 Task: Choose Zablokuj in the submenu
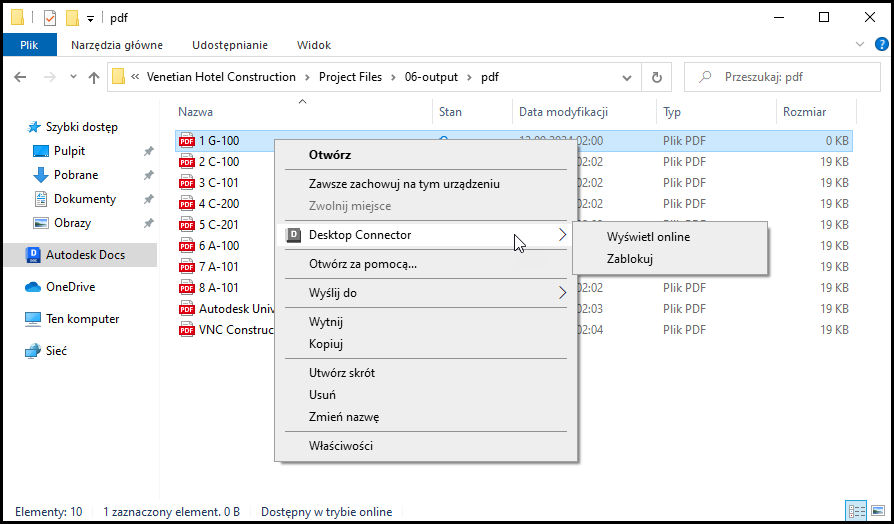coord(670,259)
